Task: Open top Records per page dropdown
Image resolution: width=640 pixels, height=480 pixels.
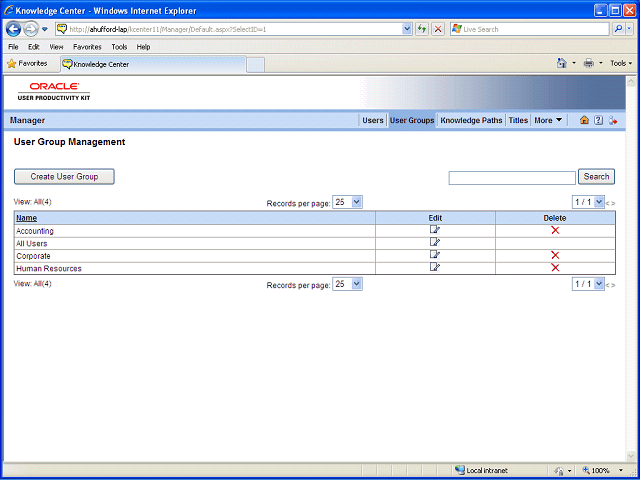Action: pos(347,202)
